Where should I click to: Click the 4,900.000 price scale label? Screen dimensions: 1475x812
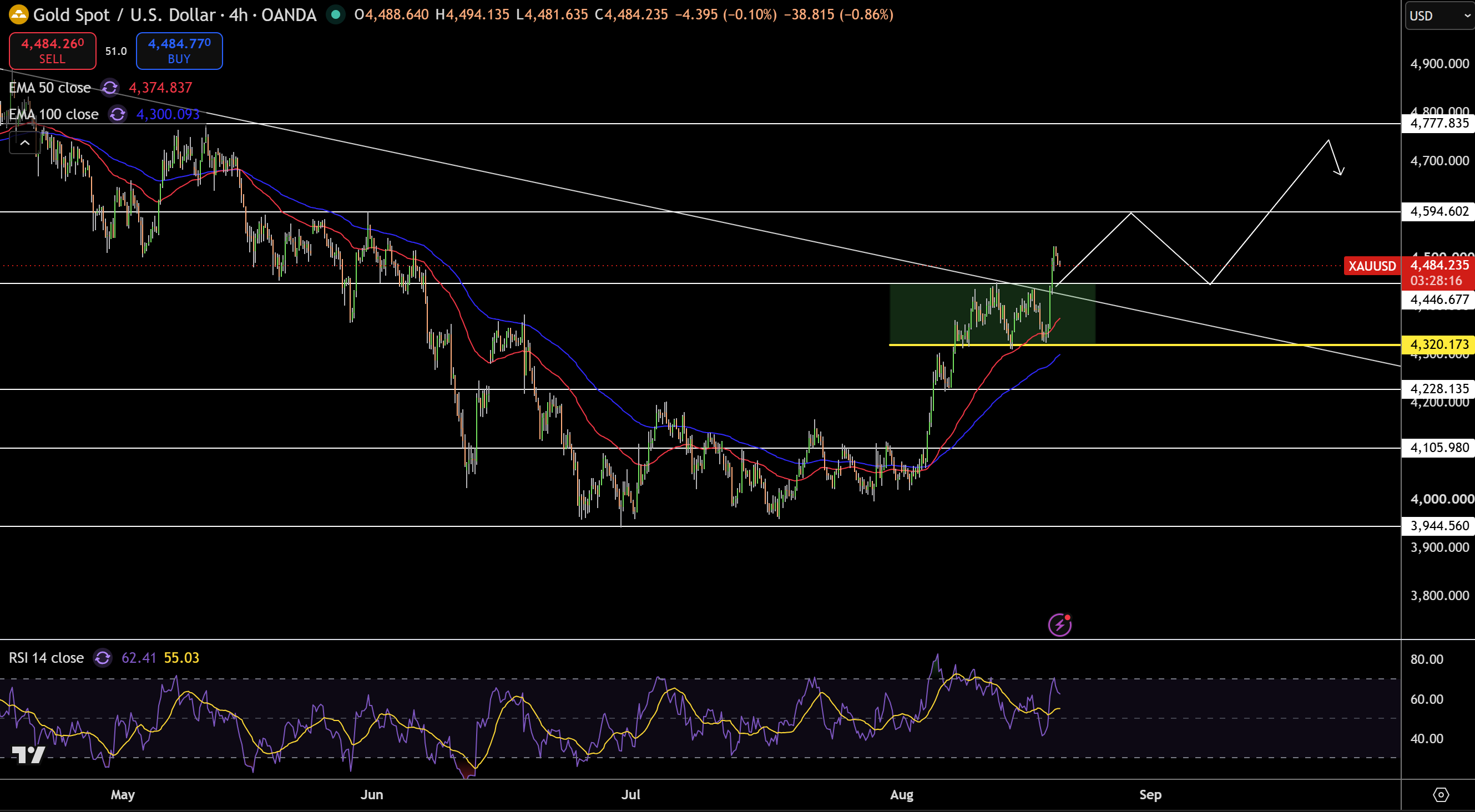pos(1439,64)
